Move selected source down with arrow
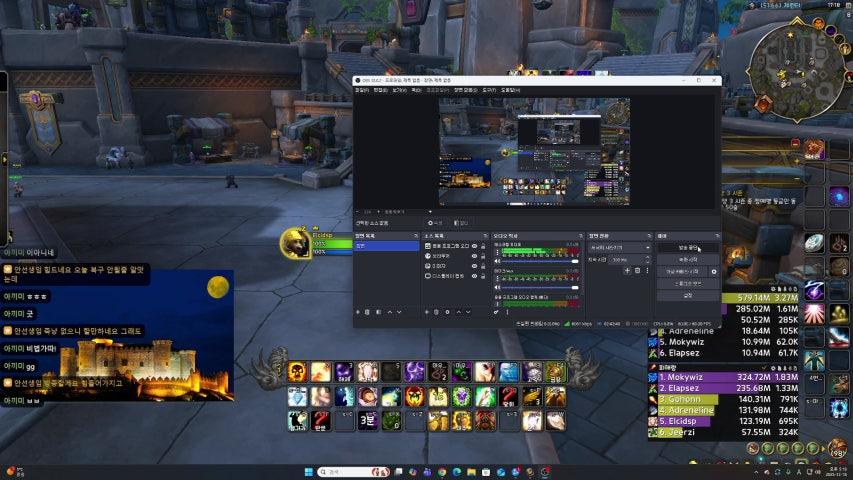The image size is (853, 480). point(468,312)
